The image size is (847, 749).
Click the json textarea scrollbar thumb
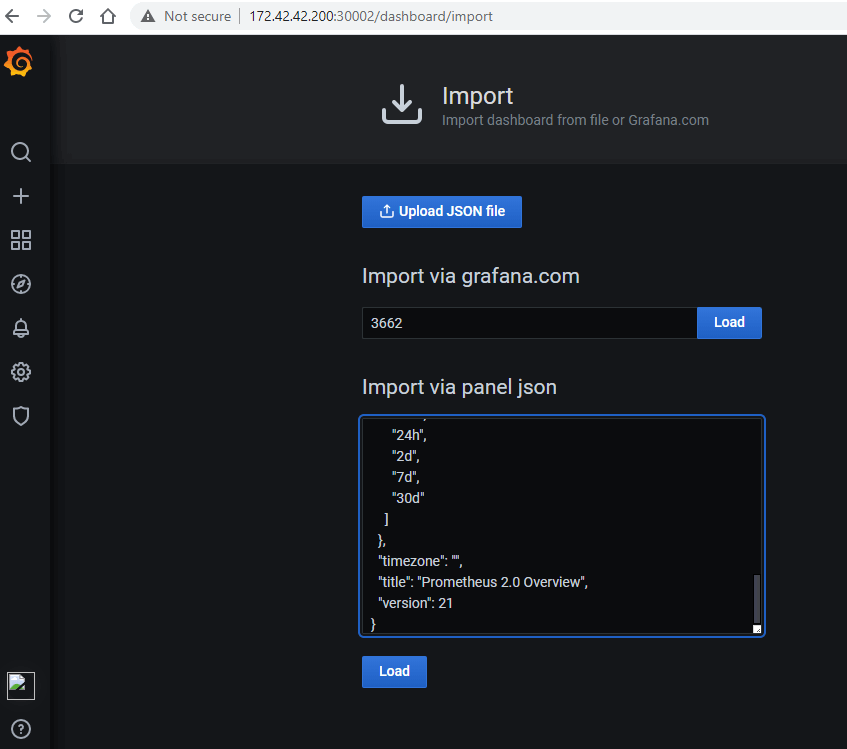(x=757, y=599)
